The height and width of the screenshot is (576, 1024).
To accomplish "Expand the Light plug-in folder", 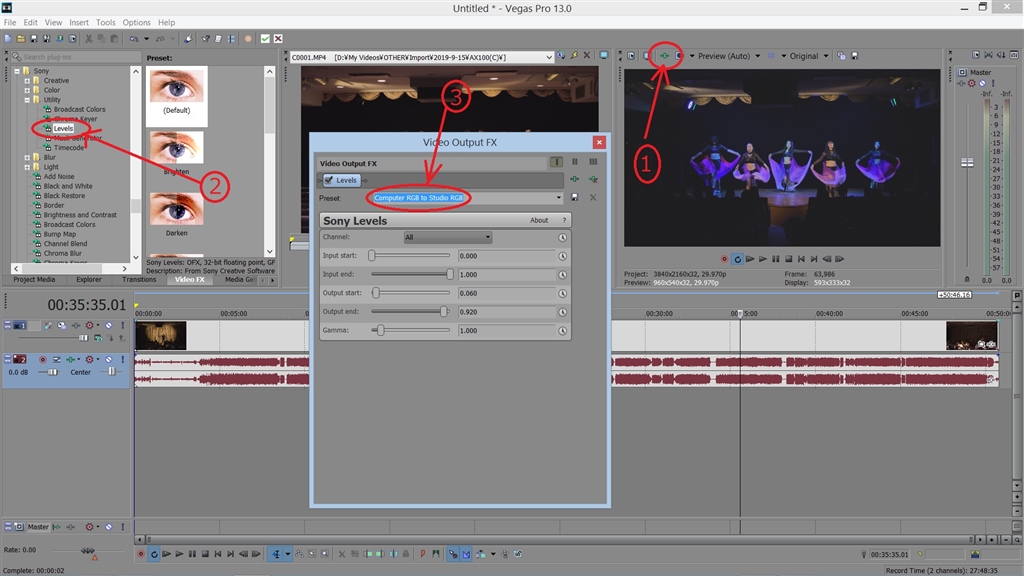I will pyautogui.click(x=27, y=167).
